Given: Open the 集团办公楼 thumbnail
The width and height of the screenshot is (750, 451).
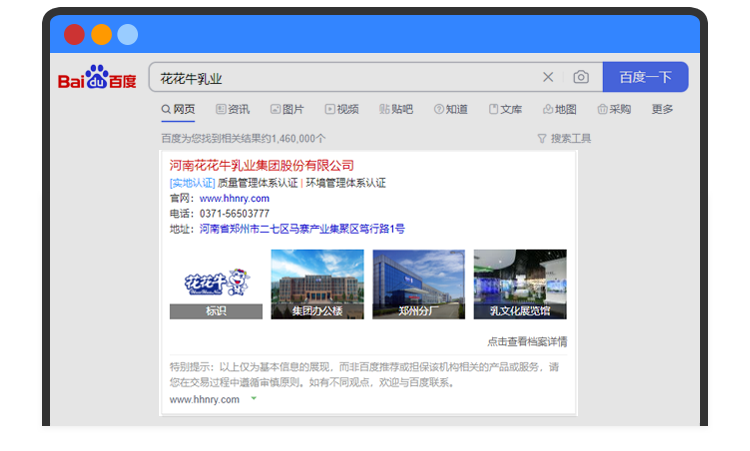Looking at the screenshot, I should (317, 284).
